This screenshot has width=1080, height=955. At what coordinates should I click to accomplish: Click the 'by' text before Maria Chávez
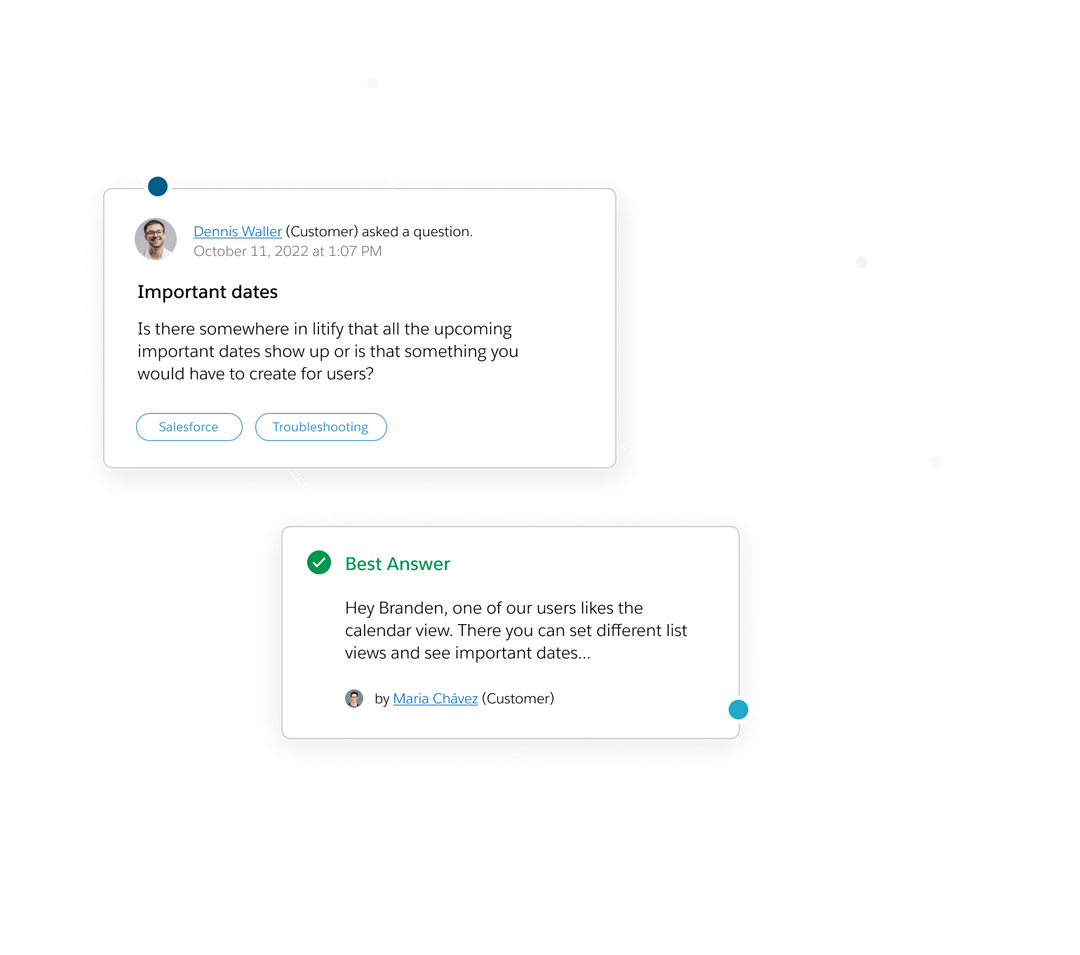pyautogui.click(x=382, y=699)
